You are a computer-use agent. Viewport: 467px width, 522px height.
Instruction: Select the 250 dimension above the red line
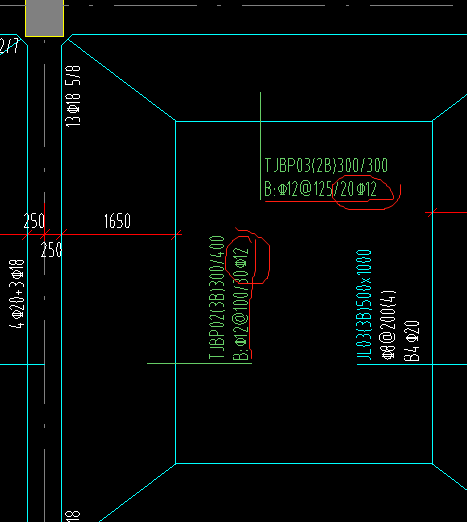(x=34, y=221)
